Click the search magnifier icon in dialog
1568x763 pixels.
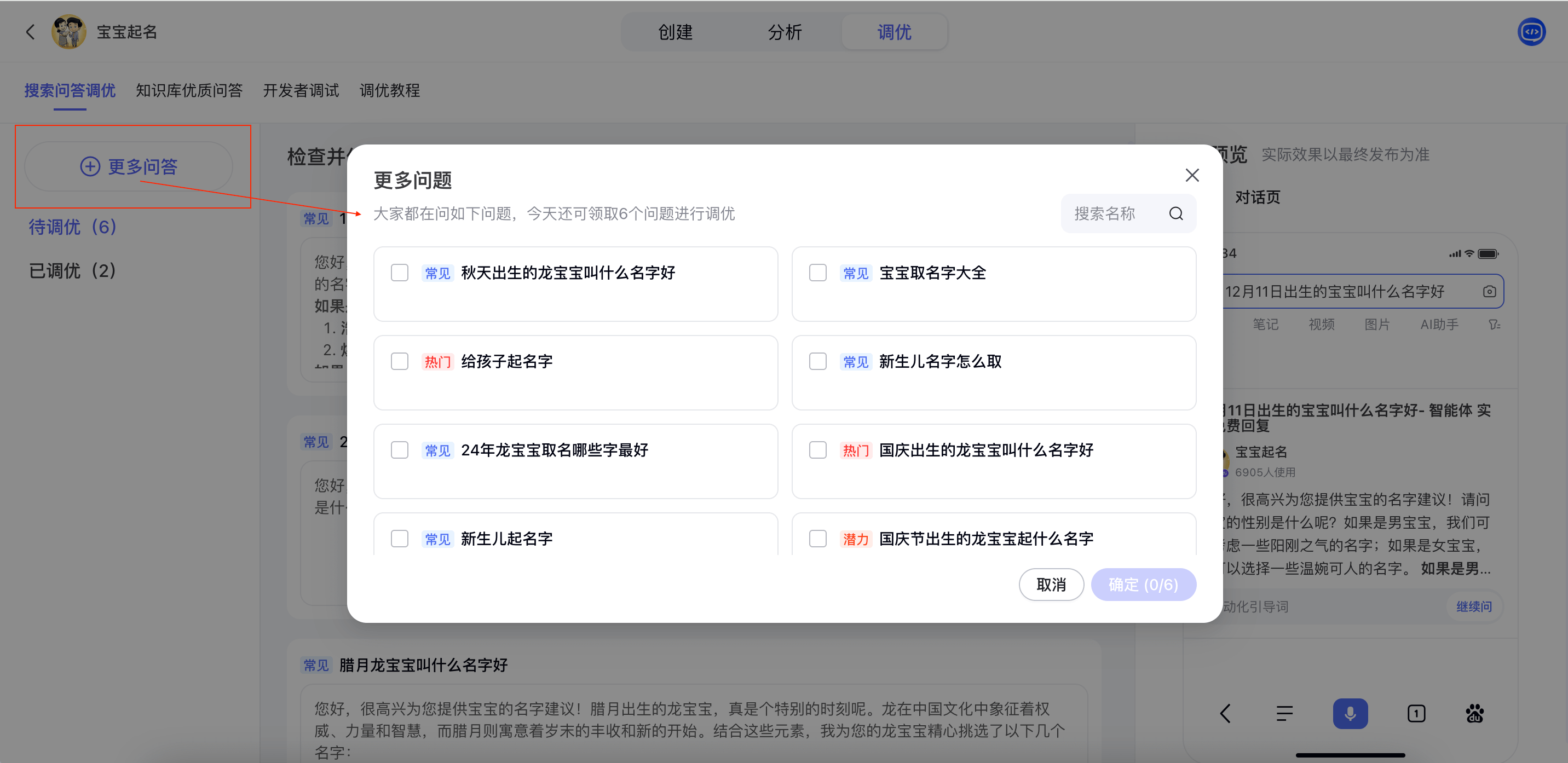coord(1175,213)
